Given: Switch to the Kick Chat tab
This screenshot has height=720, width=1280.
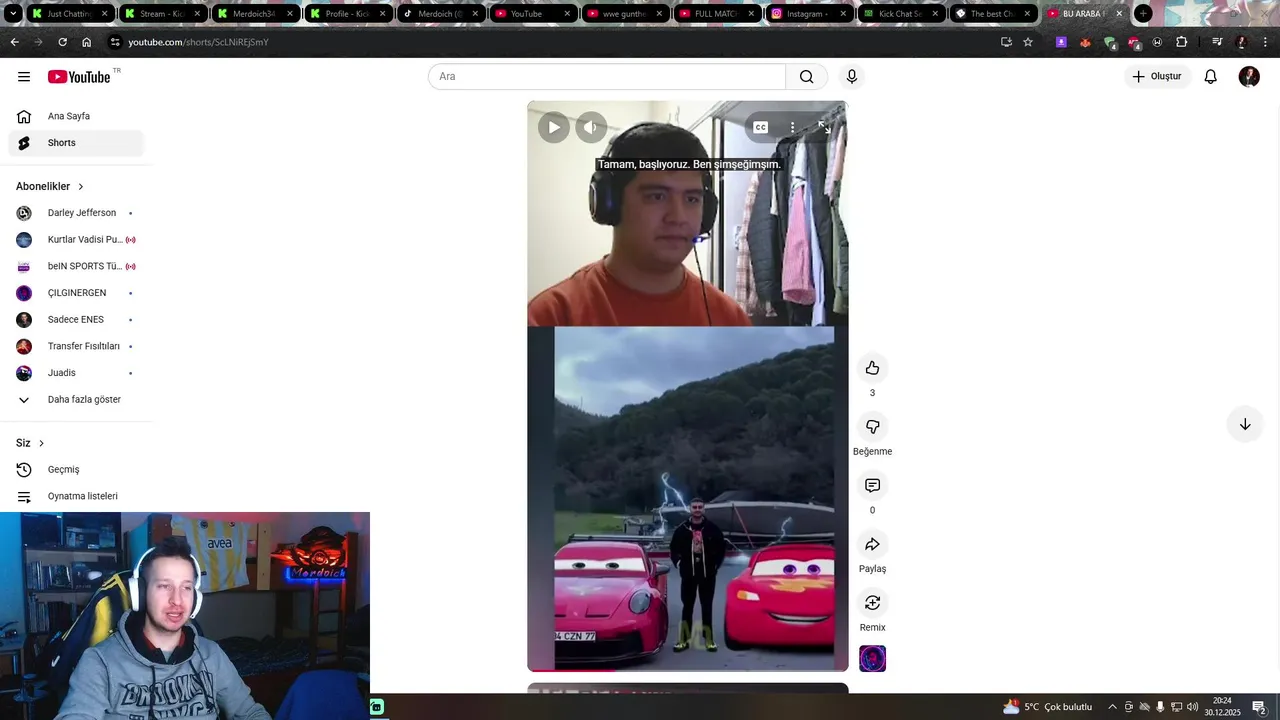Looking at the screenshot, I should [901, 14].
